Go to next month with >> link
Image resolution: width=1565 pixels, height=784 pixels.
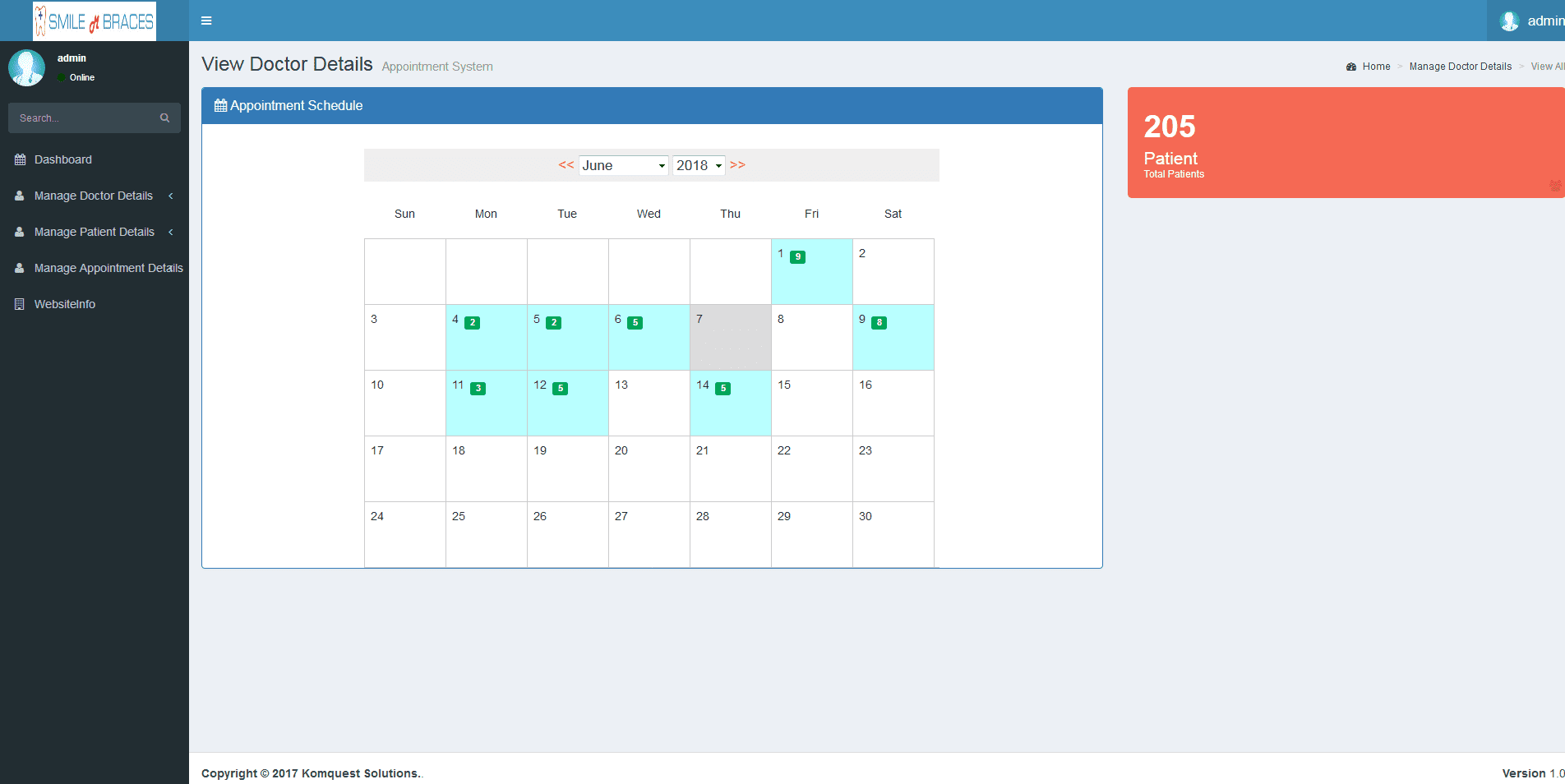(x=737, y=164)
